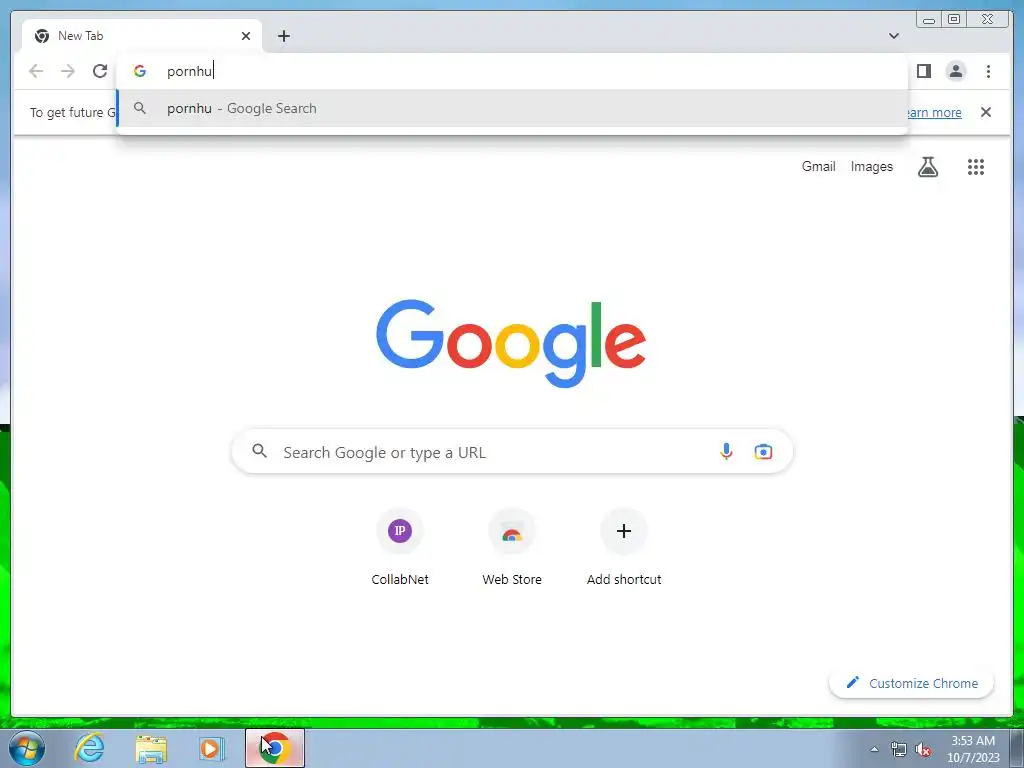The width and height of the screenshot is (1024, 768).
Task: Open the Images link
Action: tap(871, 167)
